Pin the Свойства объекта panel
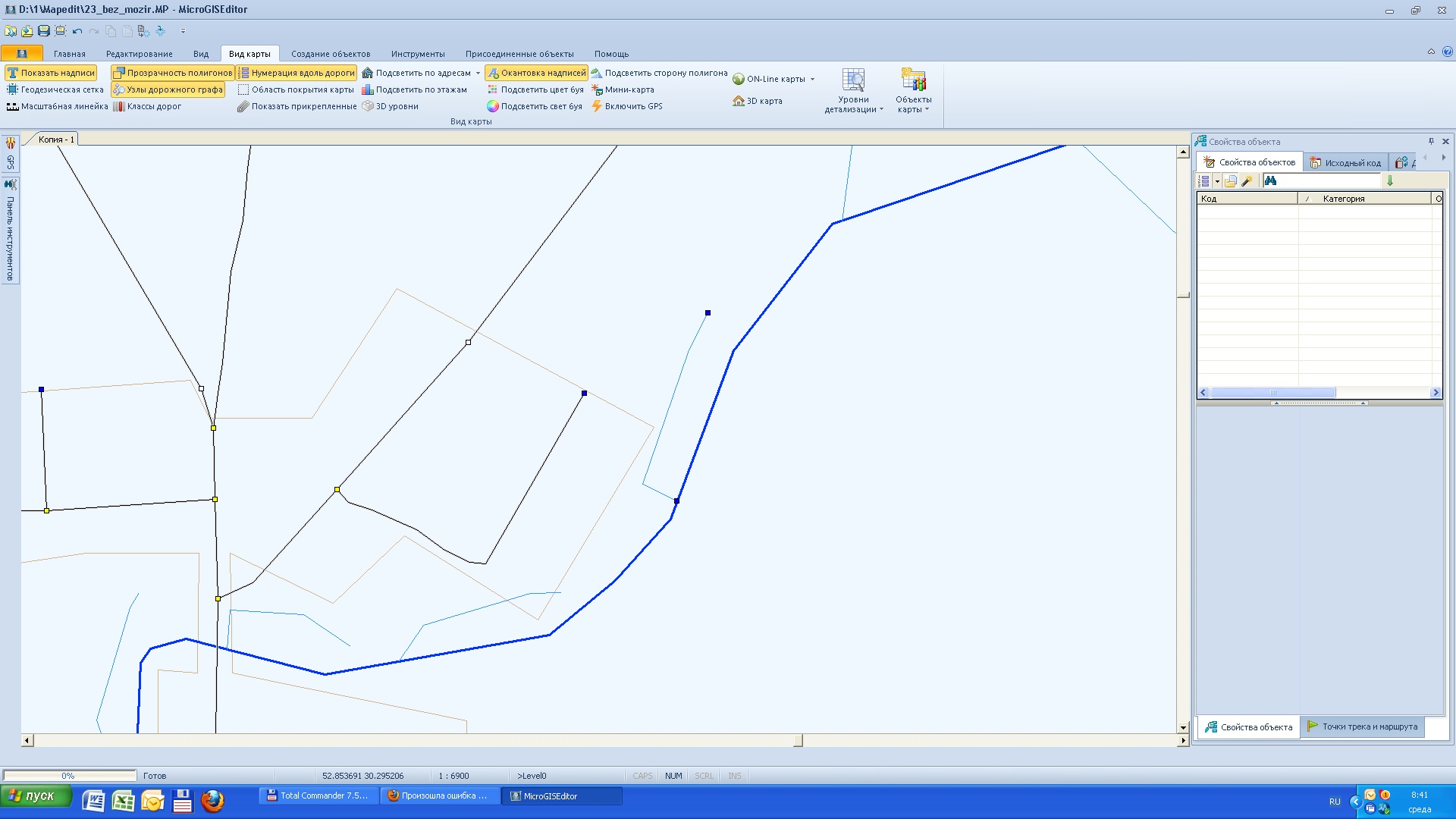 [x=1431, y=141]
